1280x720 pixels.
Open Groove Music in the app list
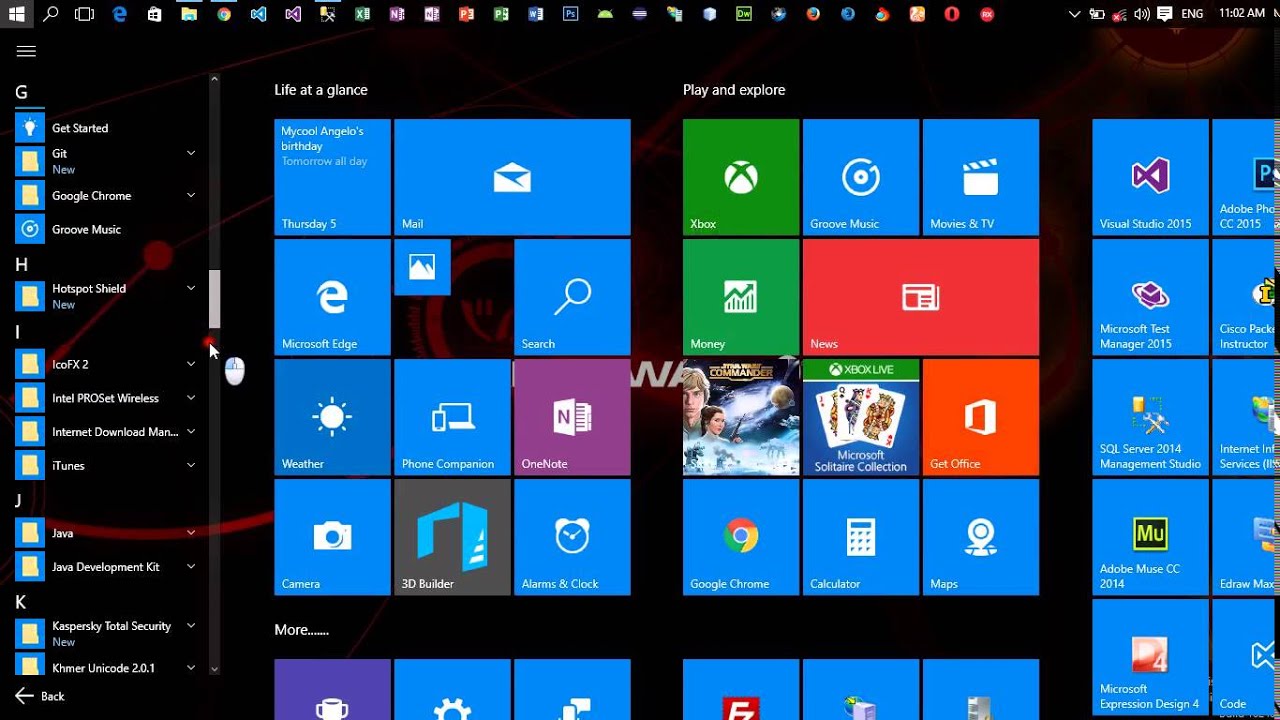[x=108, y=229]
